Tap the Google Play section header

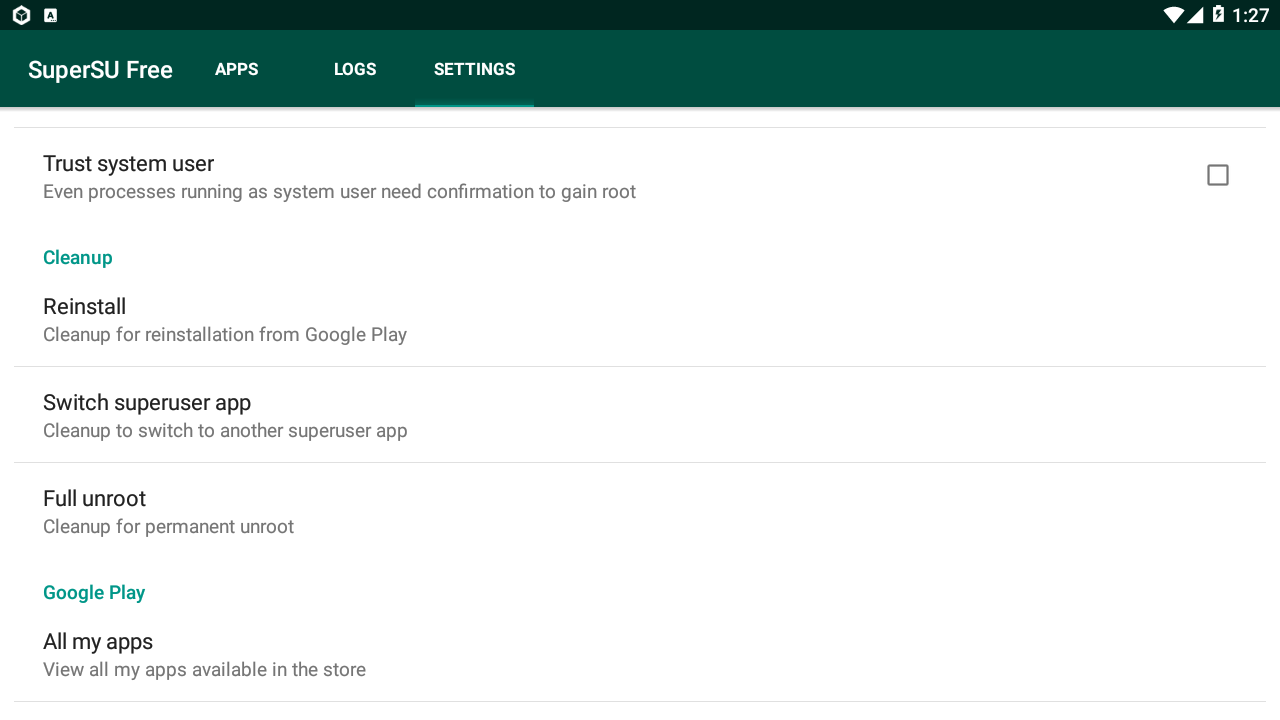point(94,592)
